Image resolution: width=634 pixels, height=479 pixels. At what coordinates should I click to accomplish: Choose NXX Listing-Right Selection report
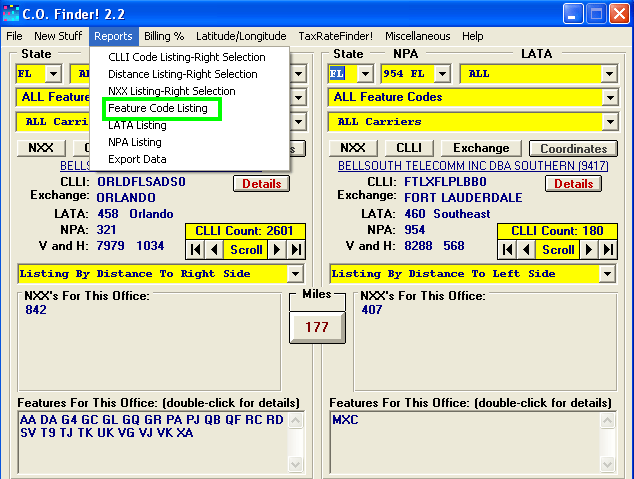(x=189, y=91)
